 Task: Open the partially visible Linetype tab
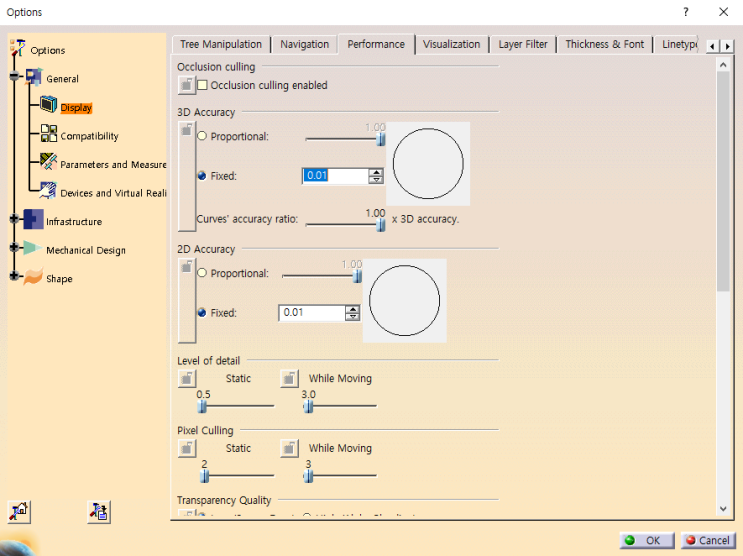(x=677, y=45)
